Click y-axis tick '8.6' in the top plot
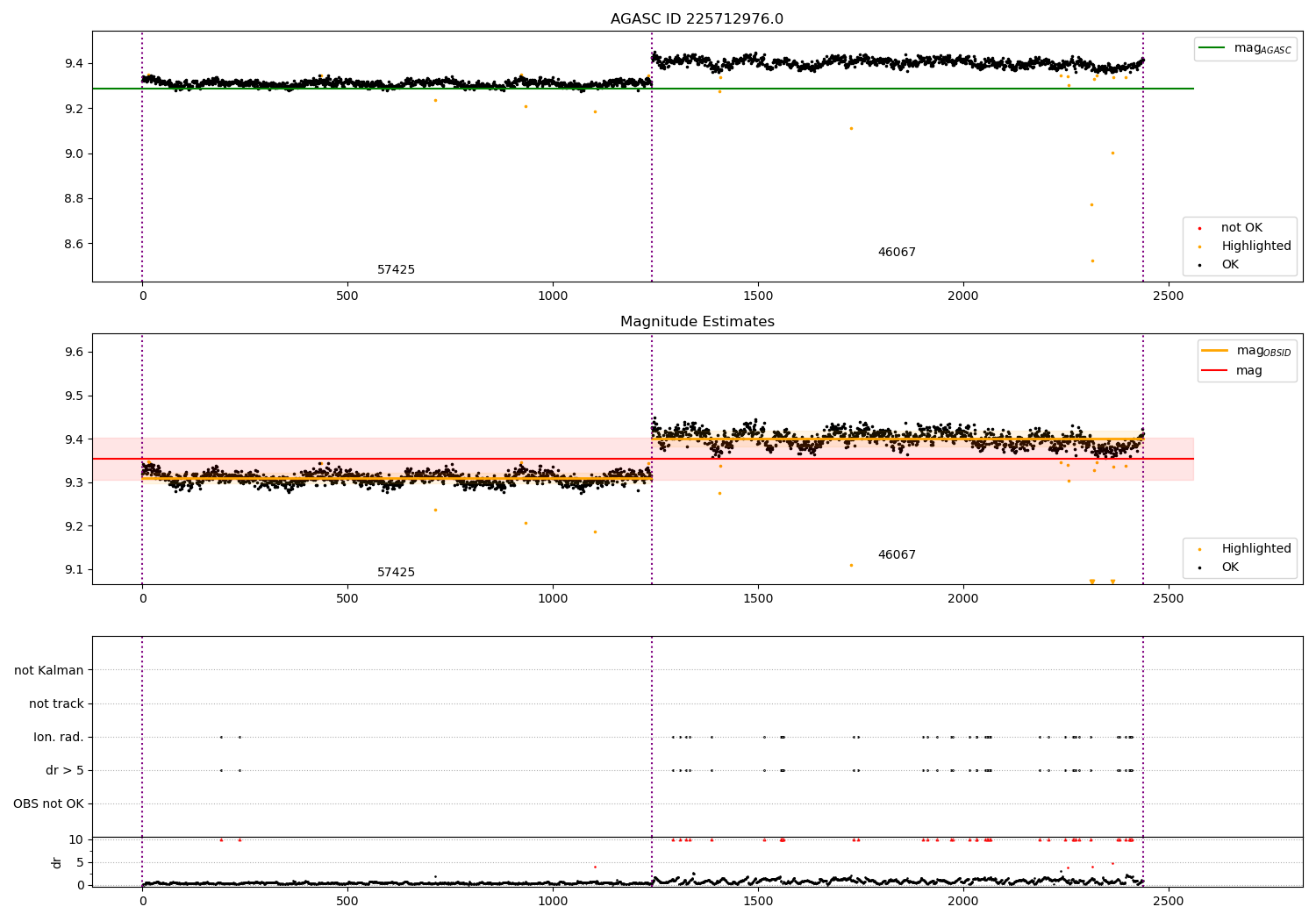Viewport: 1316px width, 921px height. (73, 244)
